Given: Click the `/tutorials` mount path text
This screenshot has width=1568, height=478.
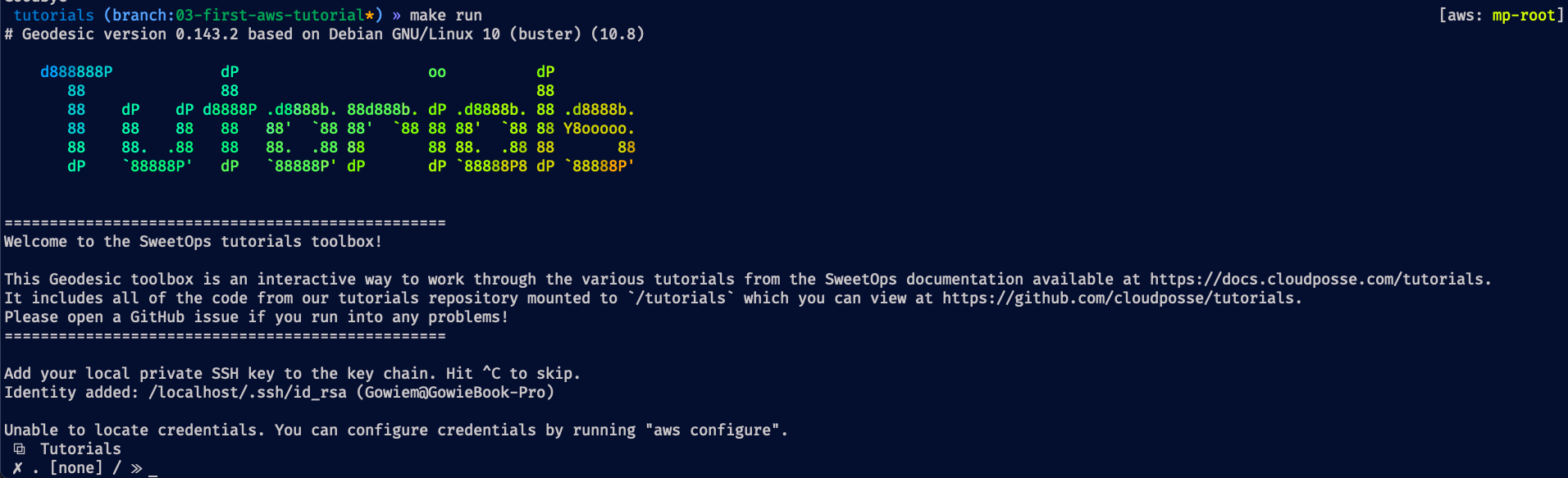Looking at the screenshot, I should click(681, 298).
